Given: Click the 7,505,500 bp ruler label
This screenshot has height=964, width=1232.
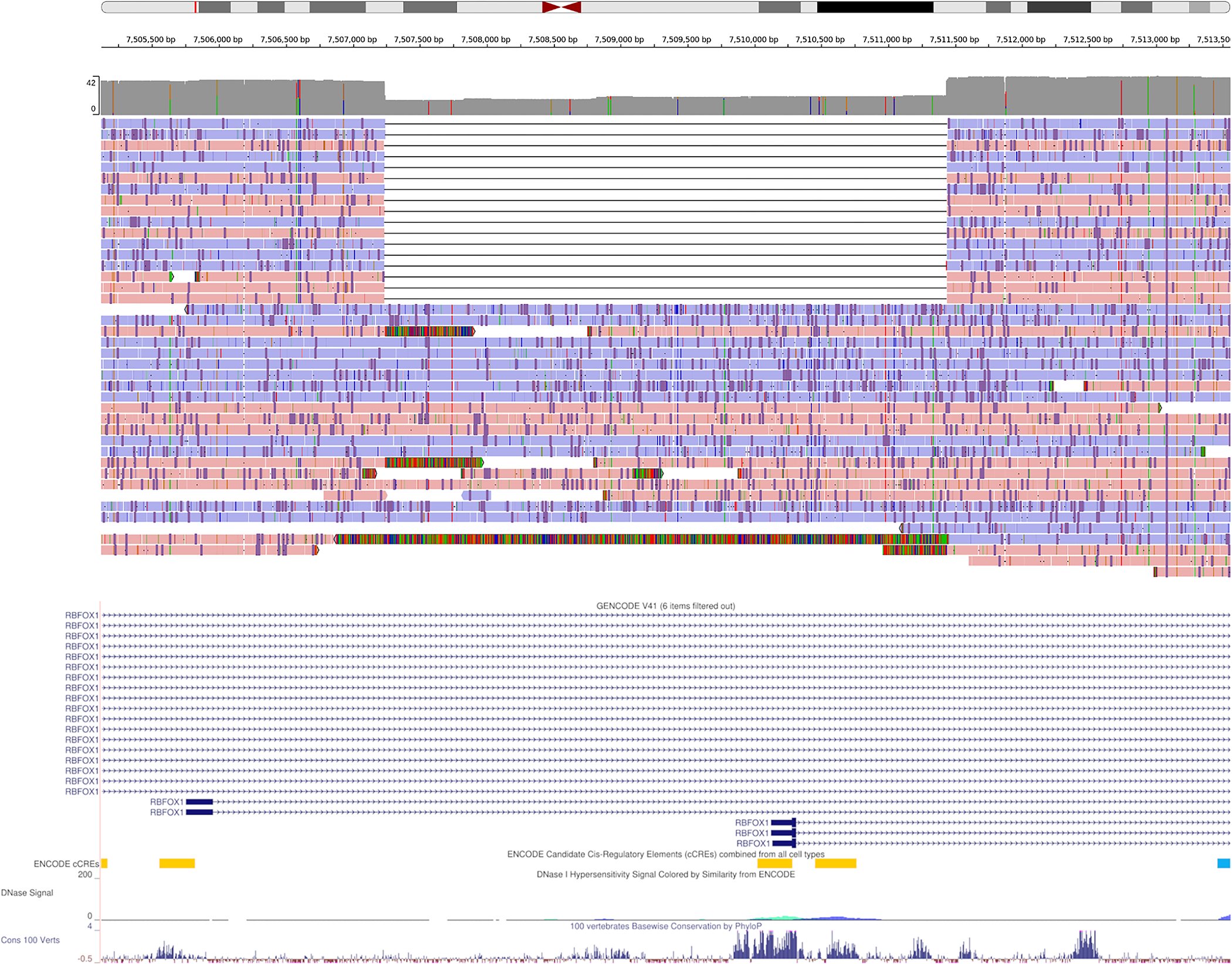Looking at the screenshot, I should (151, 39).
